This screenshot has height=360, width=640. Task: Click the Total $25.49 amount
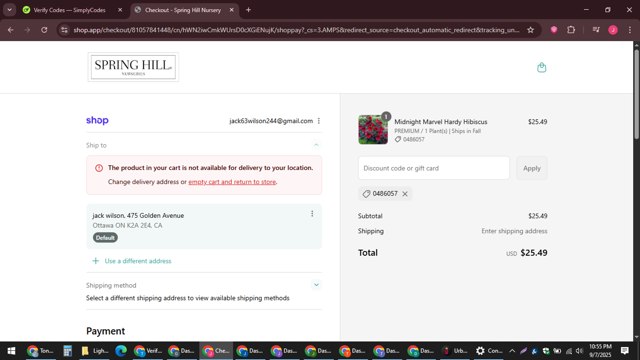click(533, 253)
